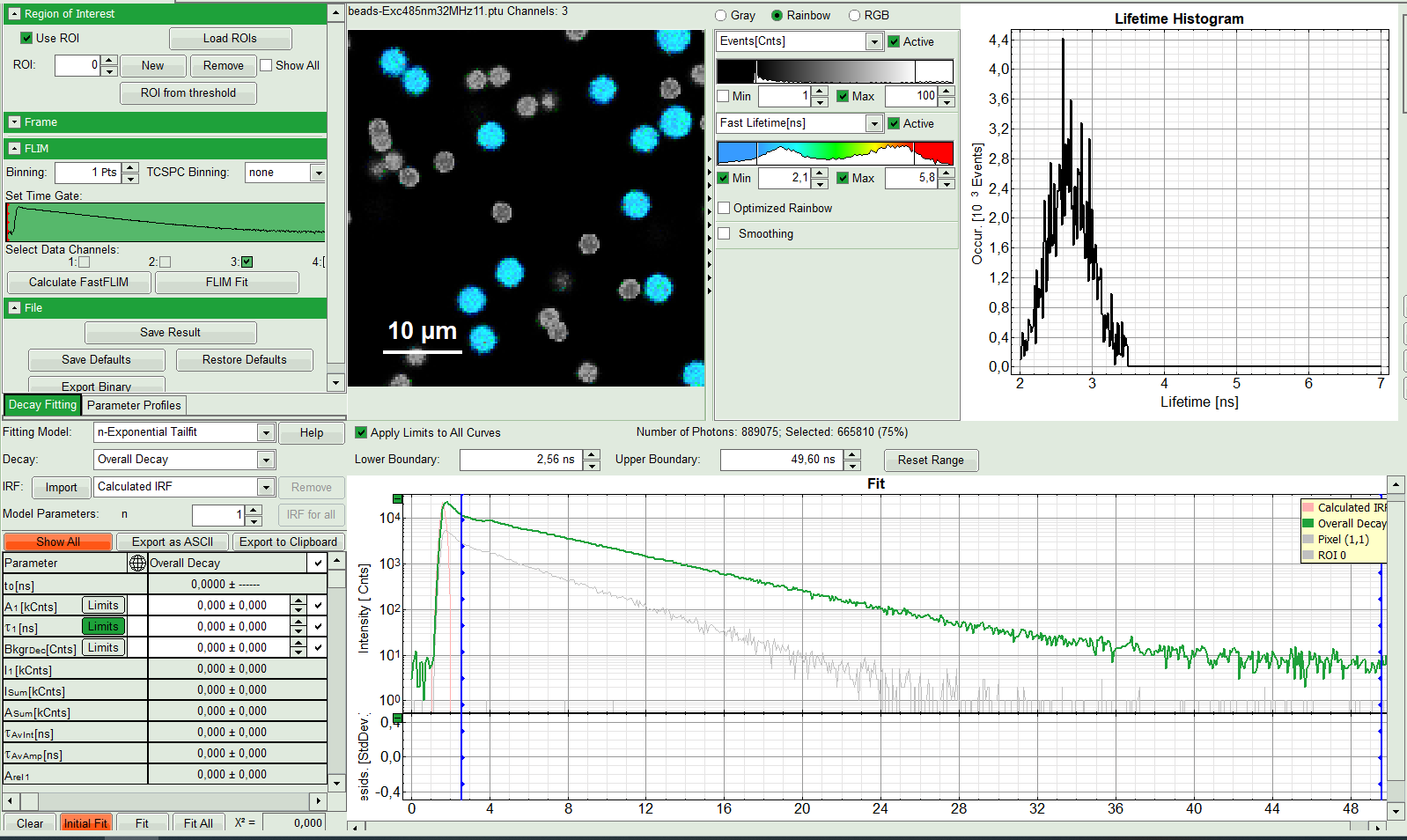Select the Decay Fitting tab

point(42,405)
